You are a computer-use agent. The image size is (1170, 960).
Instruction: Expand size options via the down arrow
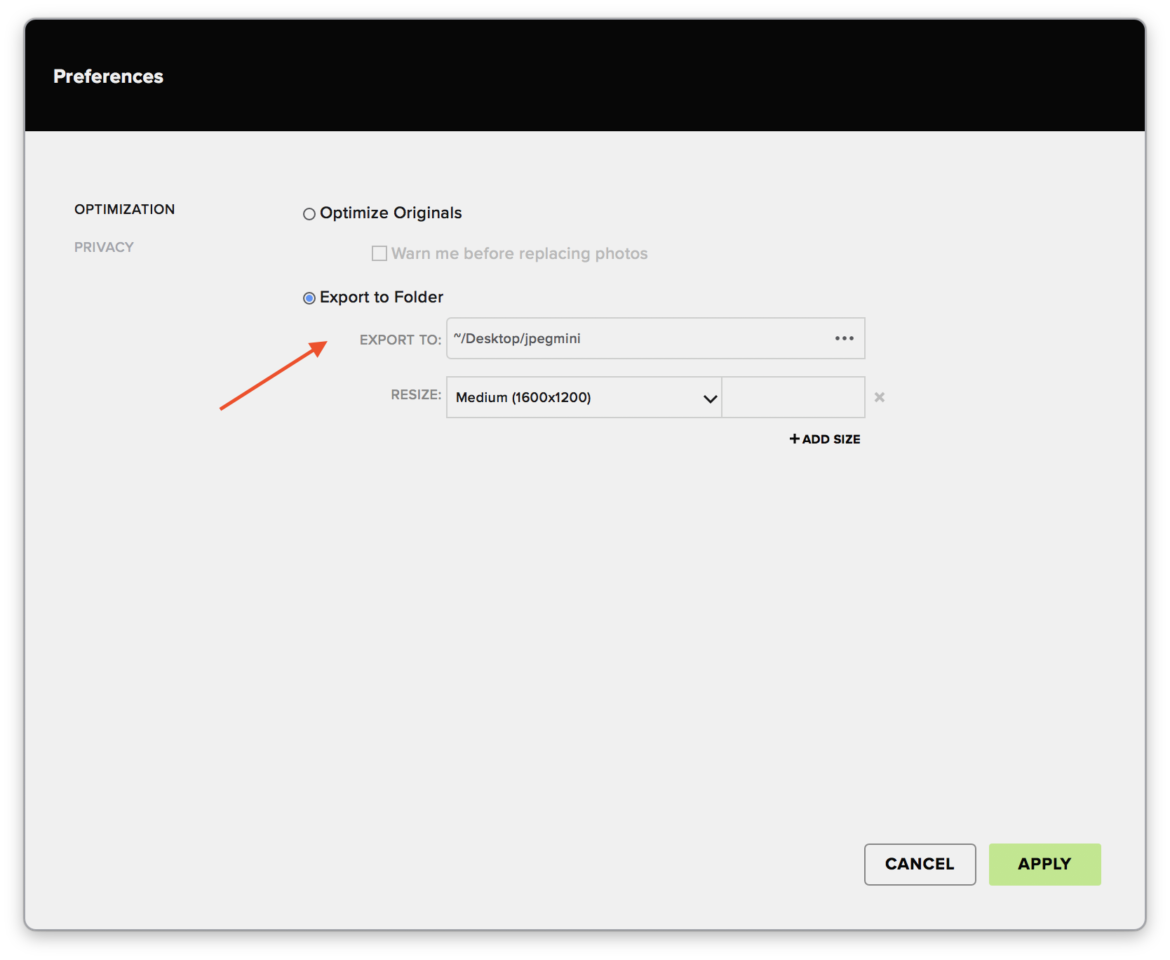tap(710, 397)
